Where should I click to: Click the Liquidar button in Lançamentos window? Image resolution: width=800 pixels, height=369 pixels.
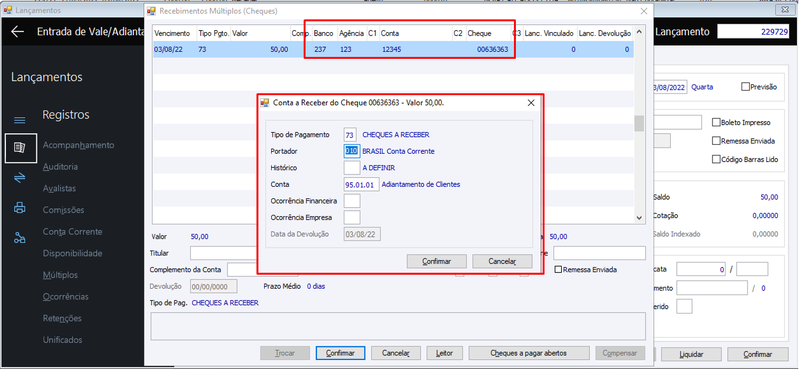pos(691,354)
